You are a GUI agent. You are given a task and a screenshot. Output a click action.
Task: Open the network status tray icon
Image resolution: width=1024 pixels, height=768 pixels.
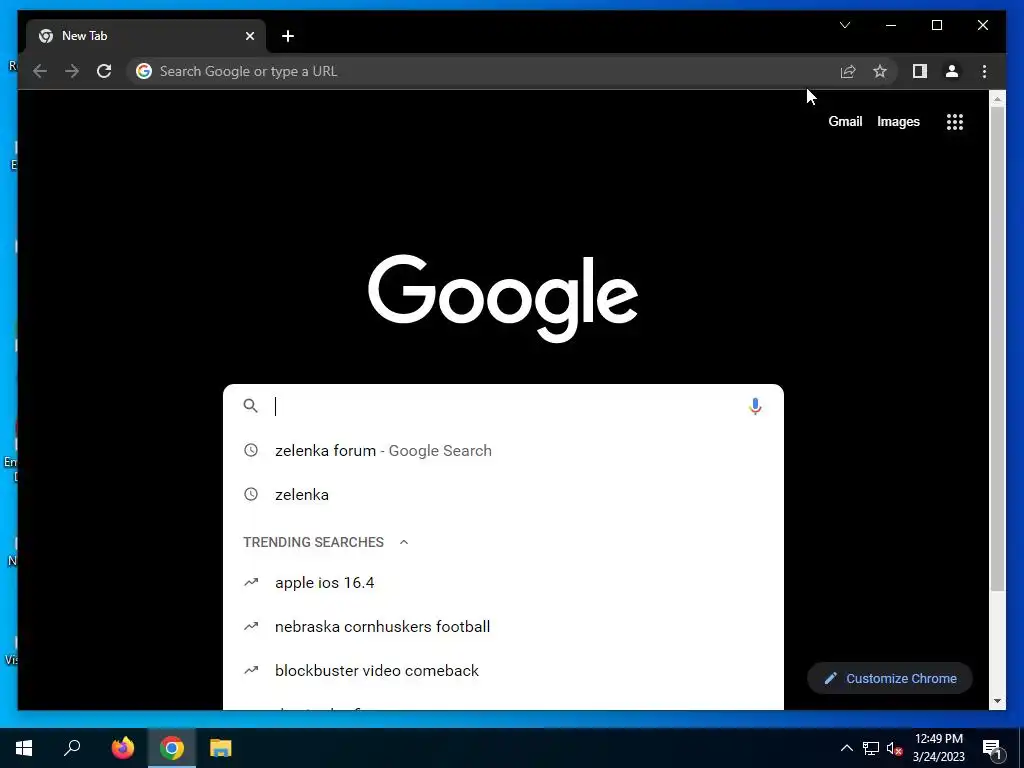tap(871, 748)
